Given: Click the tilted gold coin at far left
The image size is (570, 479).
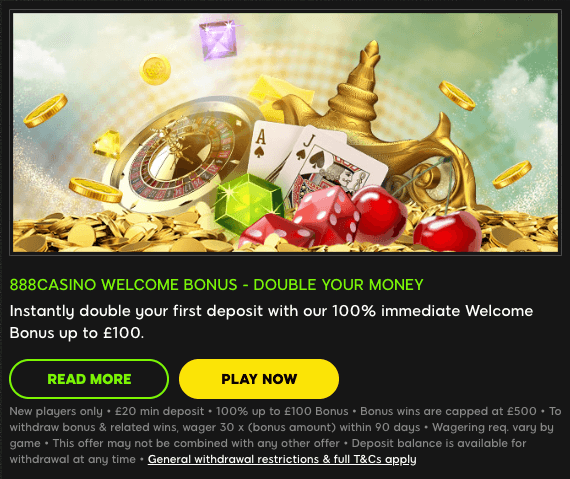Looking at the screenshot, I should (x=46, y=110).
